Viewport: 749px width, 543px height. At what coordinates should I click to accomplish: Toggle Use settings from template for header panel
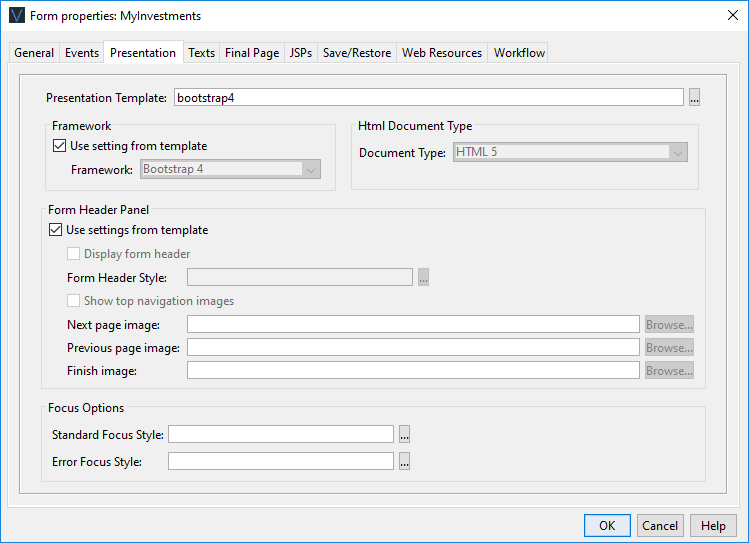click(x=54, y=230)
